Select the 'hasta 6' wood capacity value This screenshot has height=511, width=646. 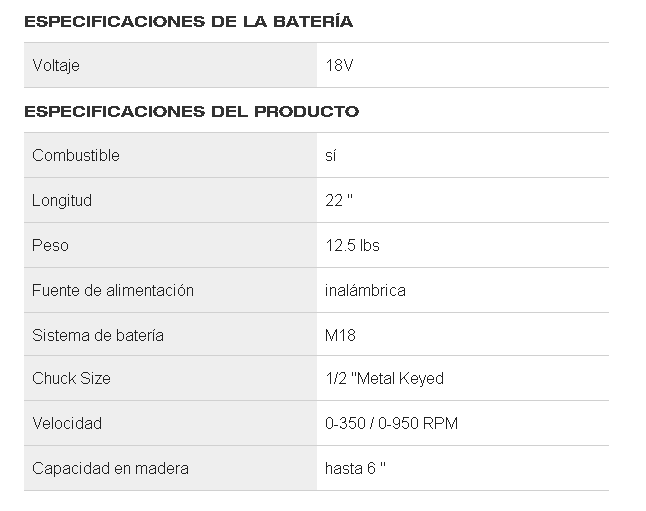click(x=355, y=468)
